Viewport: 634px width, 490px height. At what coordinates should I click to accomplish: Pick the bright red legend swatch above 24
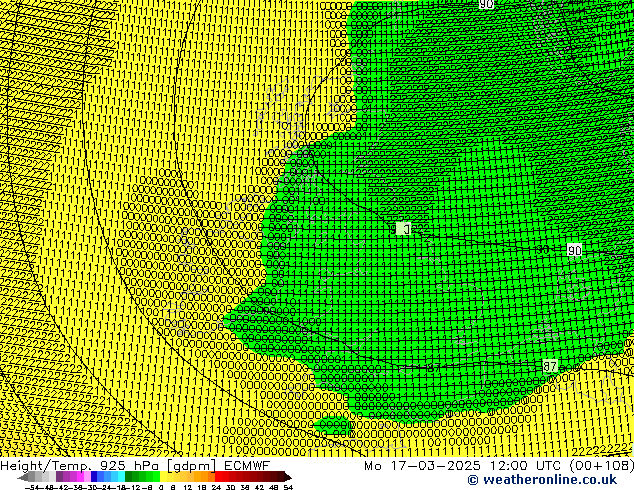click(x=218, y=477)
